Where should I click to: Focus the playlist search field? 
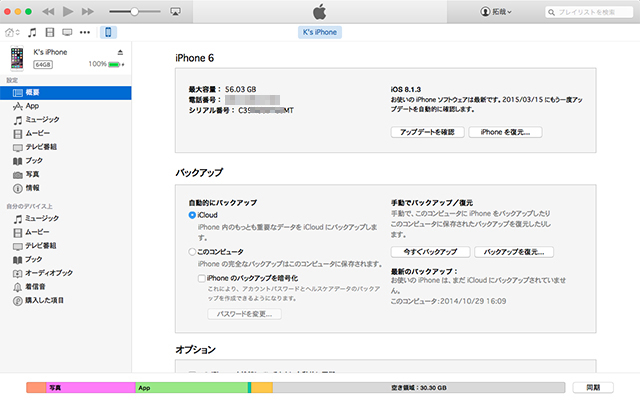589,12
